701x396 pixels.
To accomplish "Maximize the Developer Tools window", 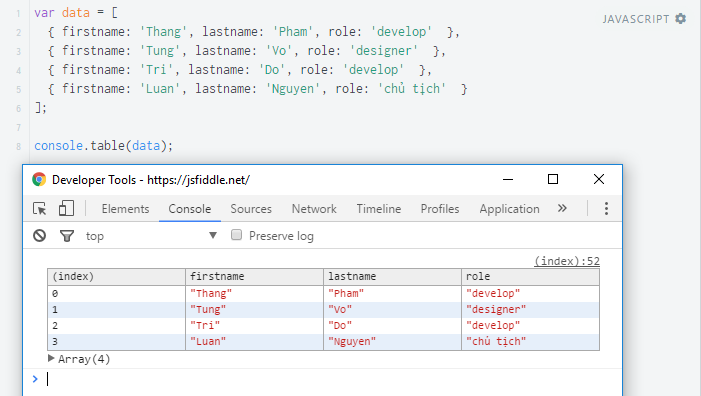I will click(553, 179).
